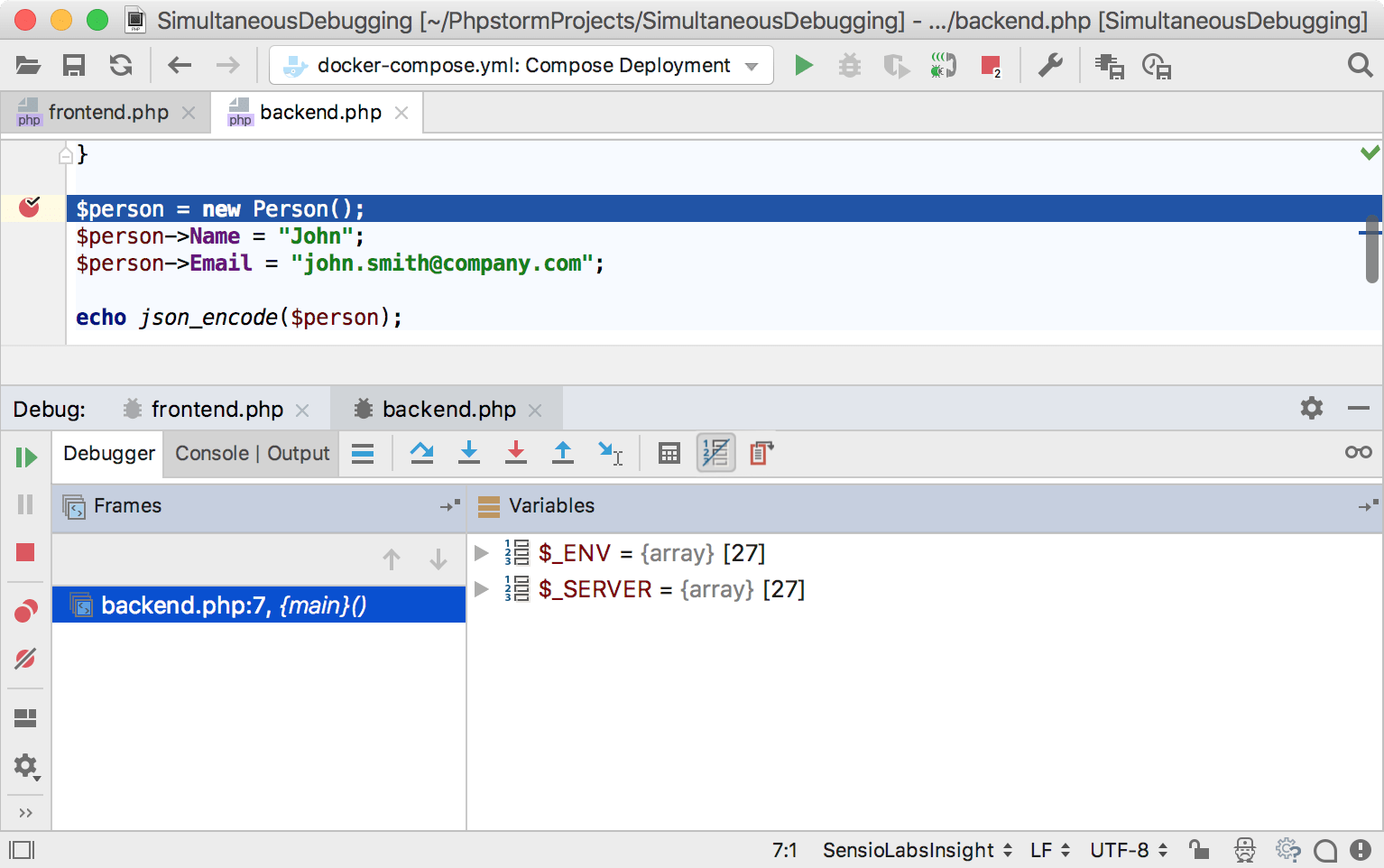
Task: Expand the $_ENV variable
Action: (x=481, y=552)
